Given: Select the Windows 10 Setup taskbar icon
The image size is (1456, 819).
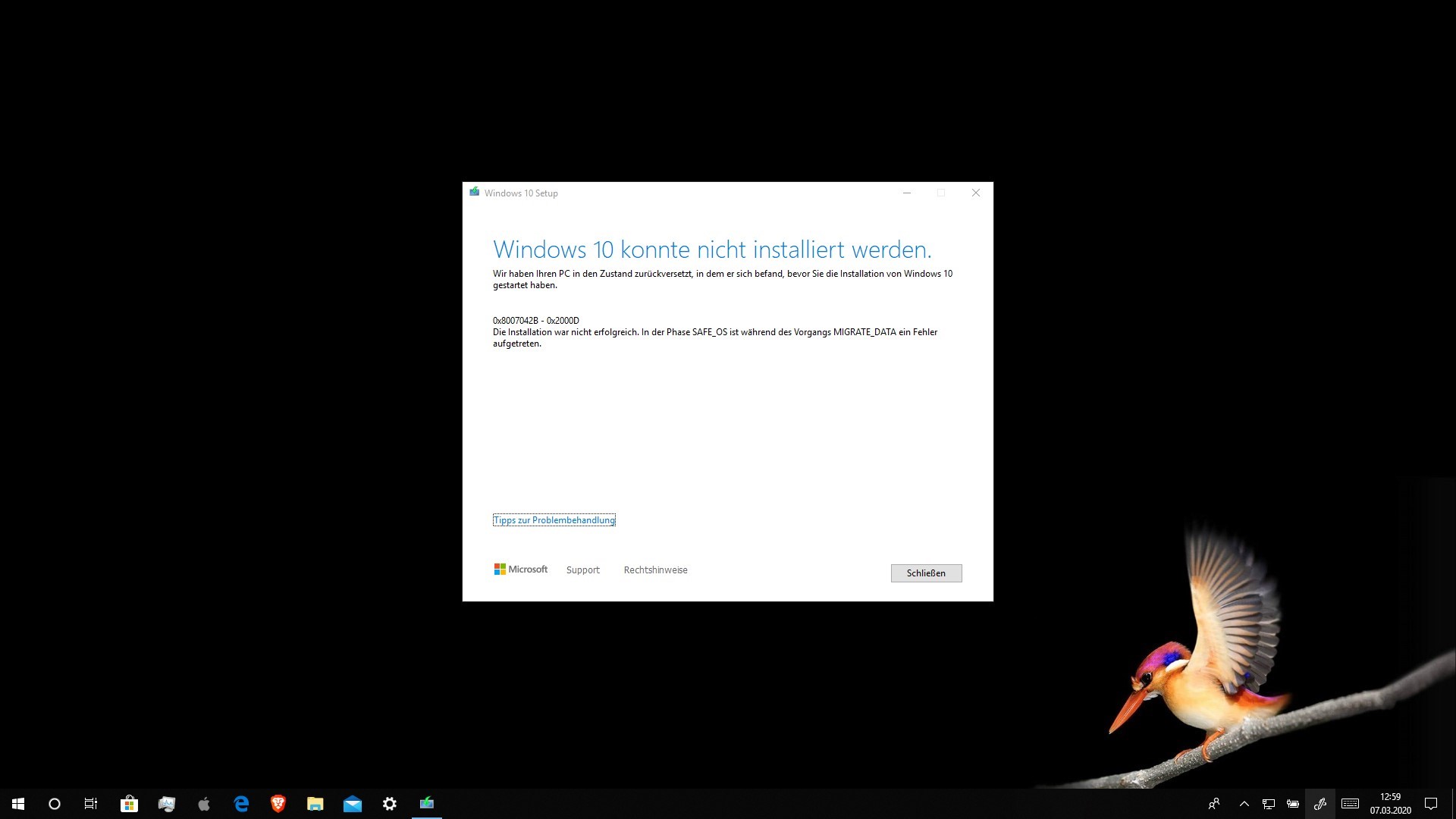Looking at the screenshot, I should 427,804.
